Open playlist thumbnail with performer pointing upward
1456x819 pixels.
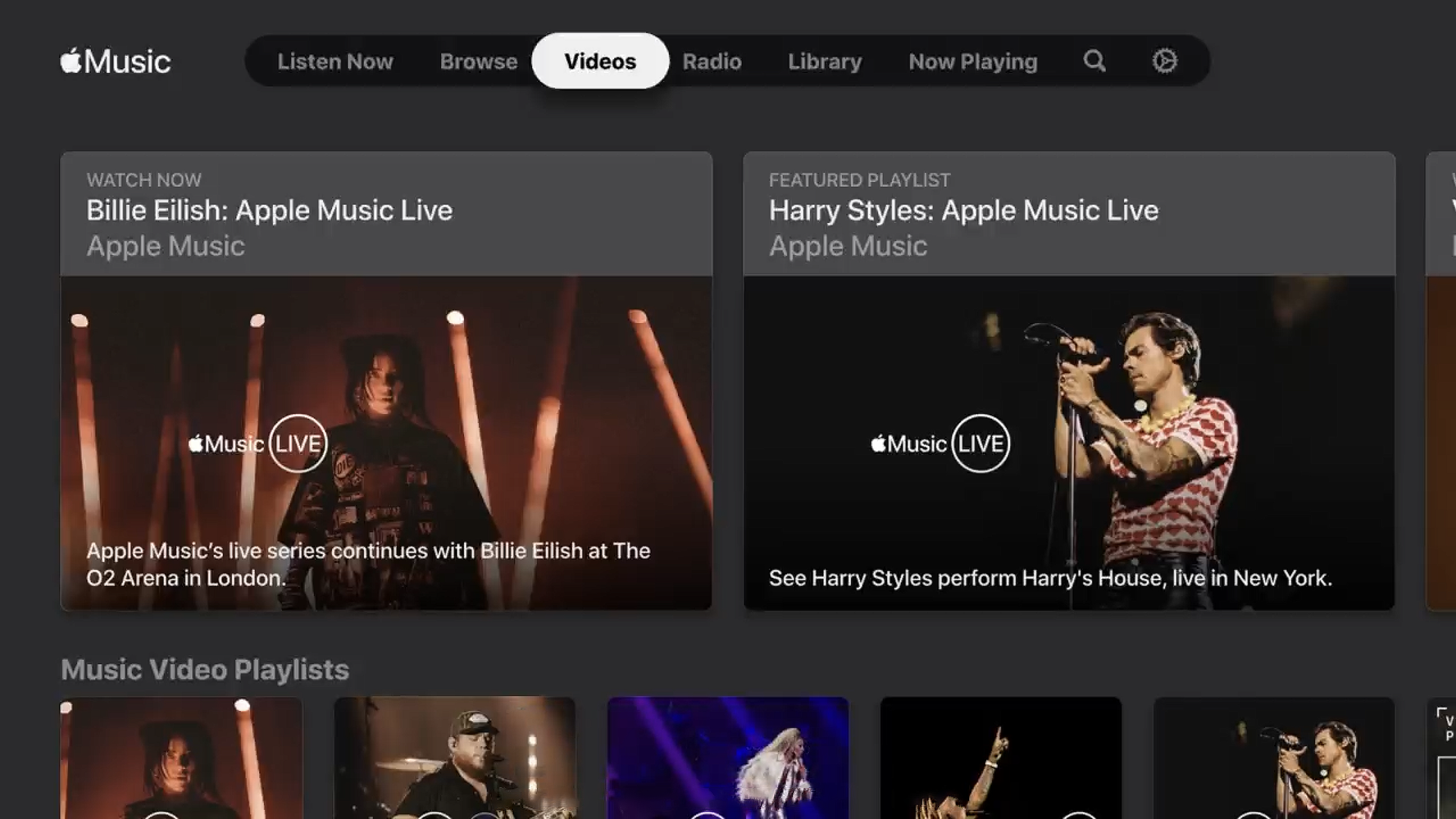(1001, 758)
